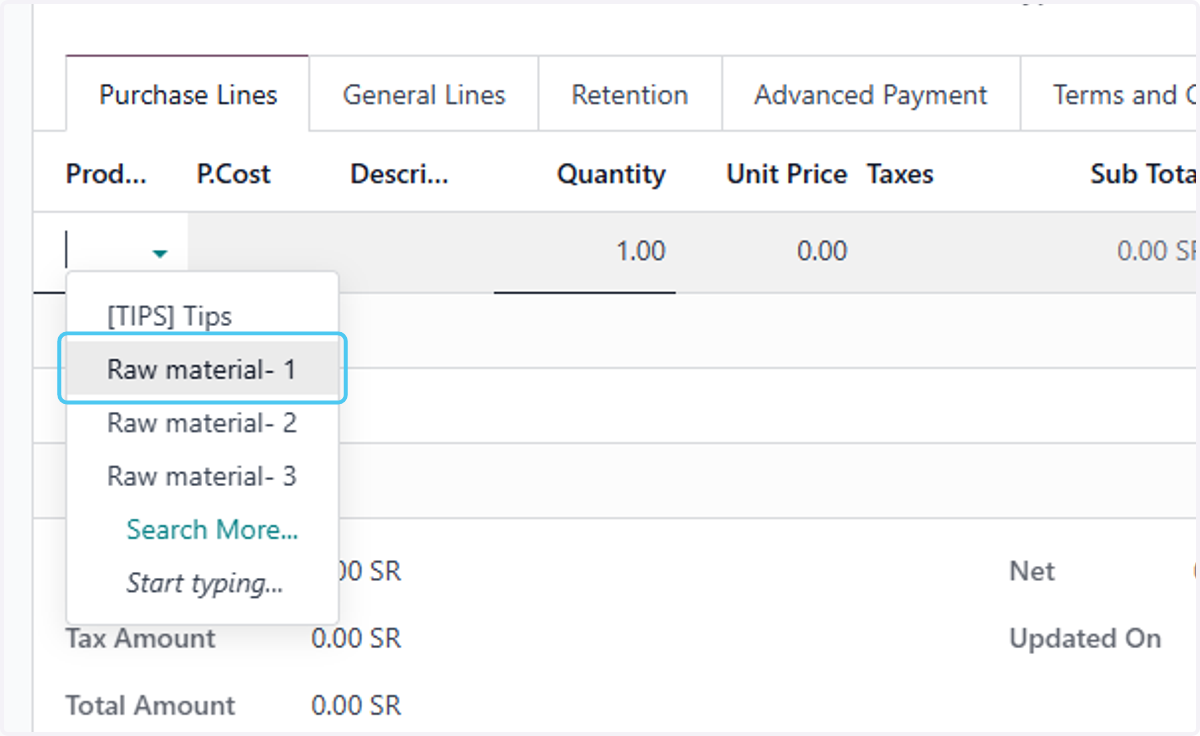Sort by the Quantity column header
Image resolution: width=1200 pixels, height=736 pixels.
coord(611,174)
